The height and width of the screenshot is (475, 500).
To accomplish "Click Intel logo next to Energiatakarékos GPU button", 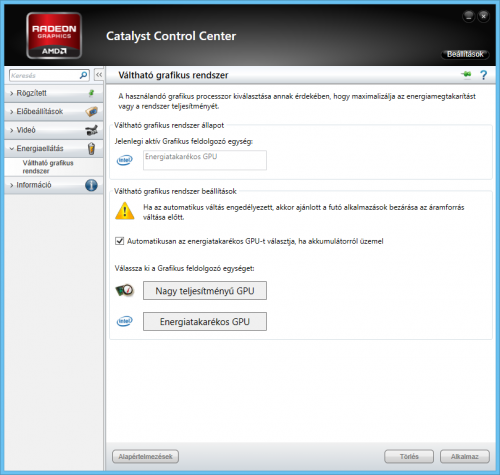I will pyautogui.click(x=125, y=321).
